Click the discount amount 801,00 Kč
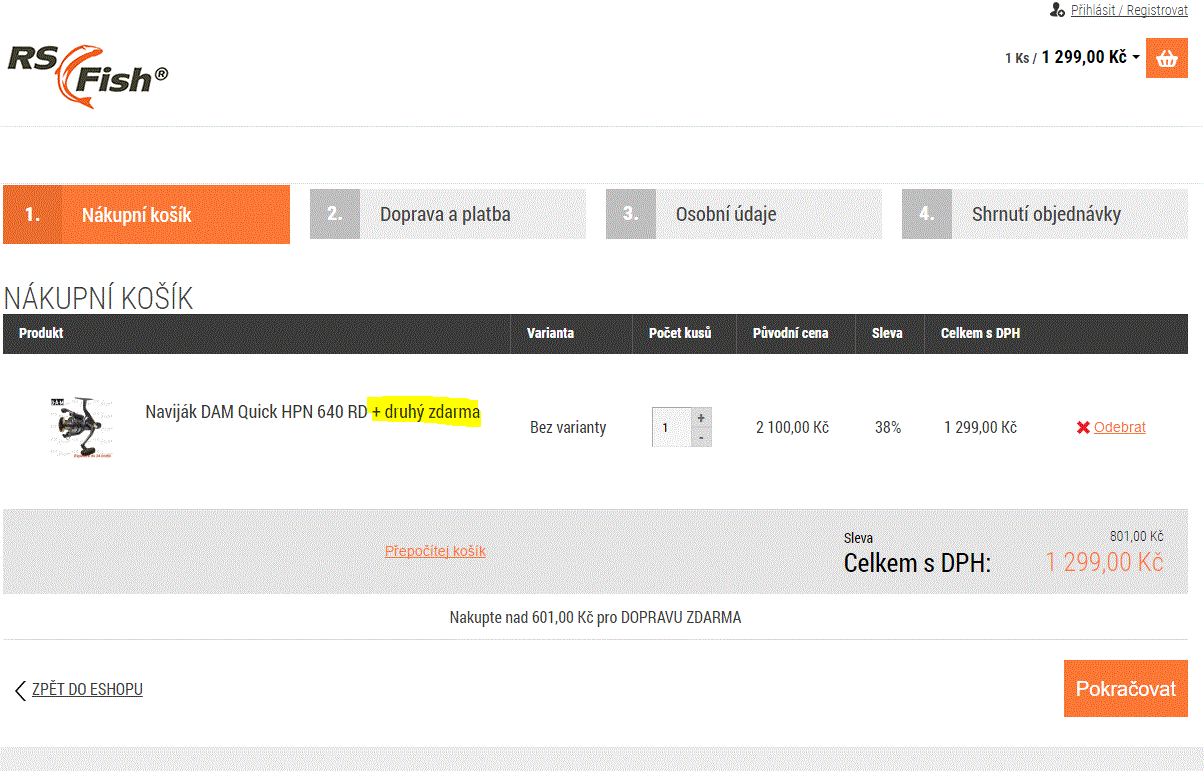Screen dimensions: 1204x771 (1136, 536)
